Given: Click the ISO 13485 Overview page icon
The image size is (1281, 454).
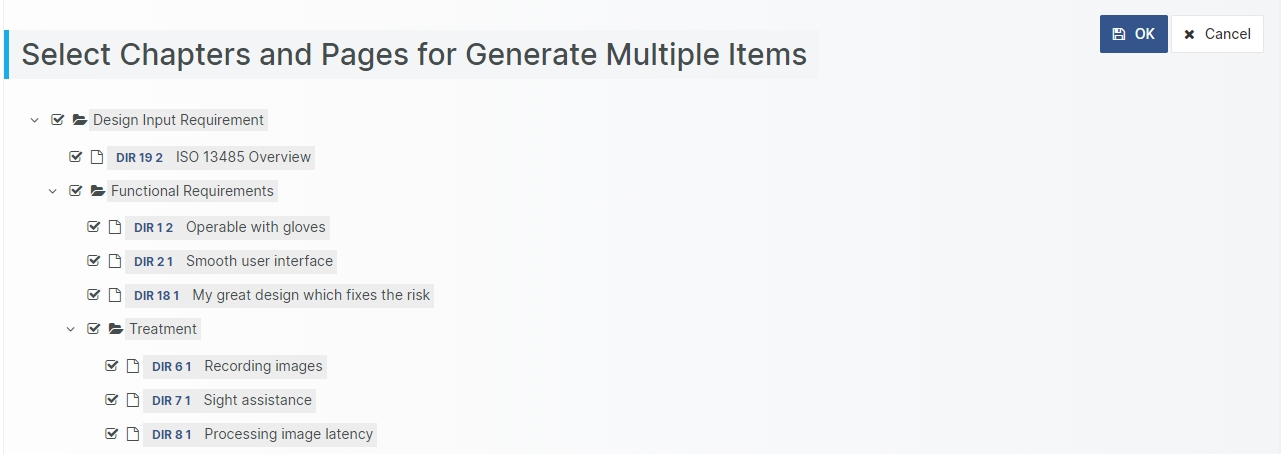Looking at the screenshot, I should pyautogui.click(x=97, y=157).
